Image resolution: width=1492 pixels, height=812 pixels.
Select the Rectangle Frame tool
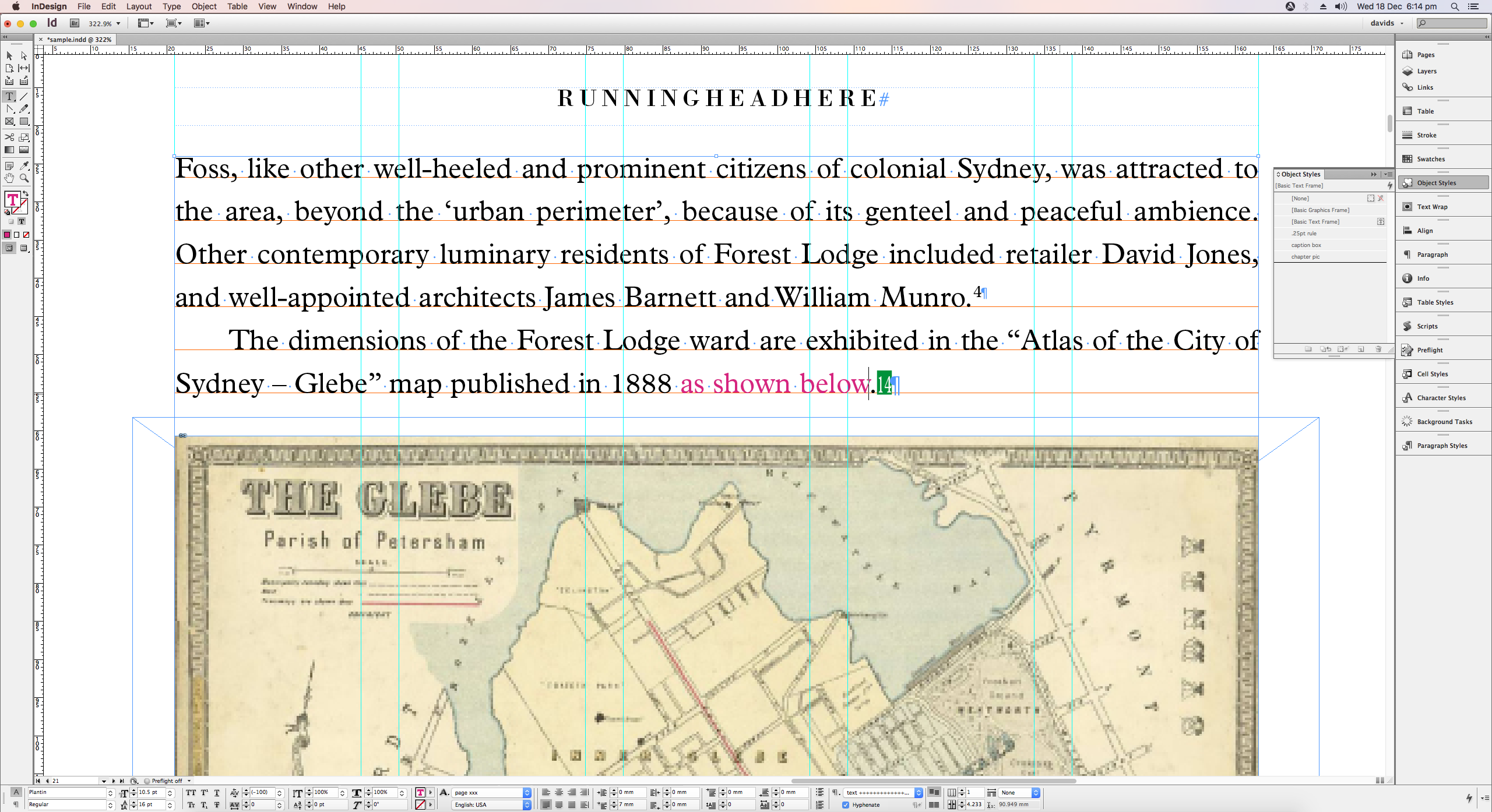click(x=9, y=122)
